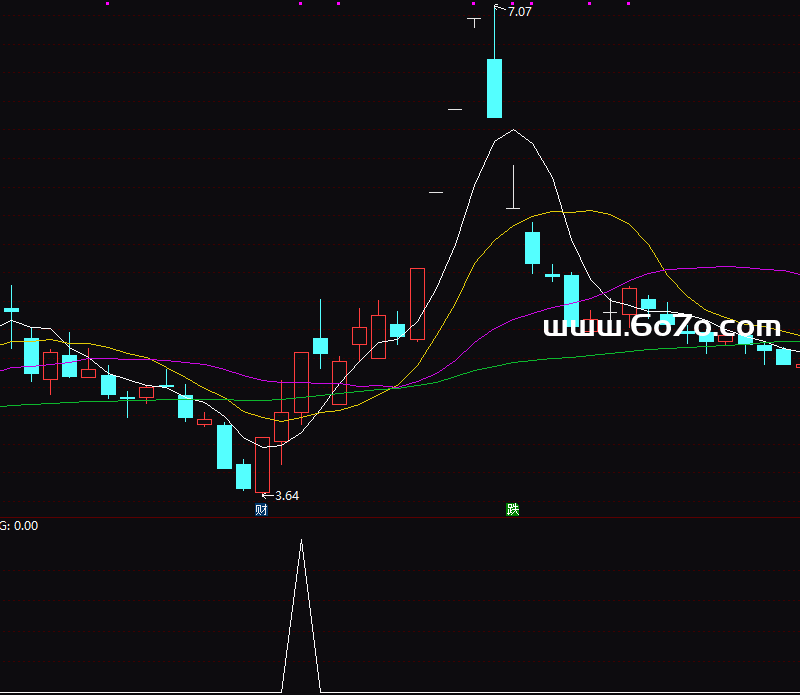Select the T-shaped bar left of the 7.07 candle
This screenshot has width=800, height=695.
(474, 20)
